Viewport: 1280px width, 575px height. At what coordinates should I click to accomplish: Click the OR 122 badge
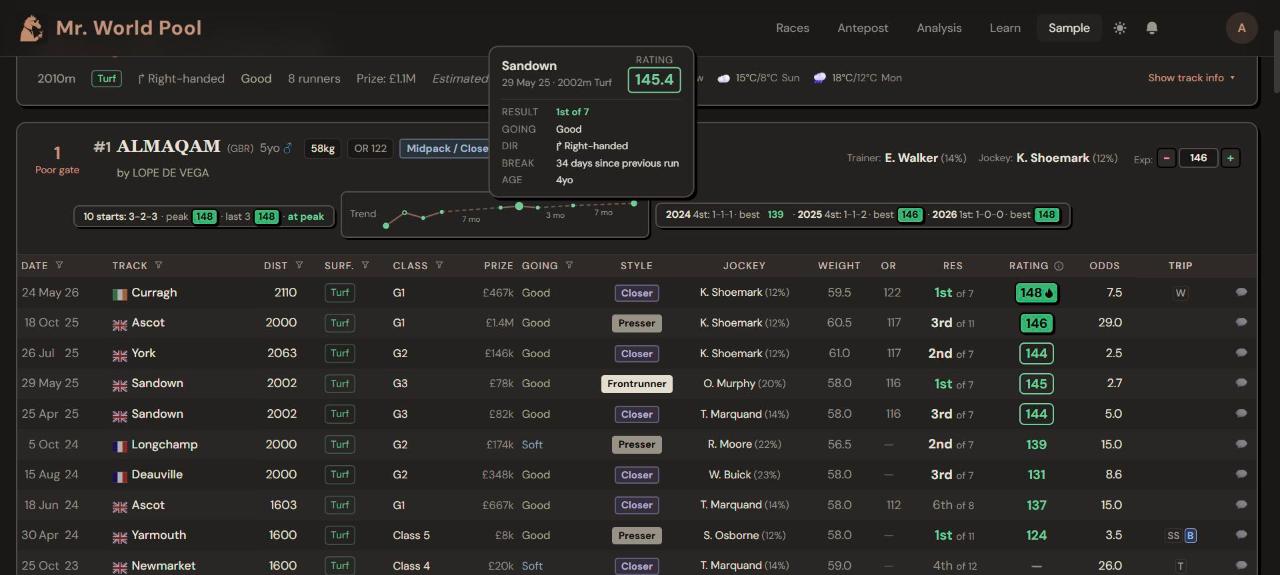point(370,148)
